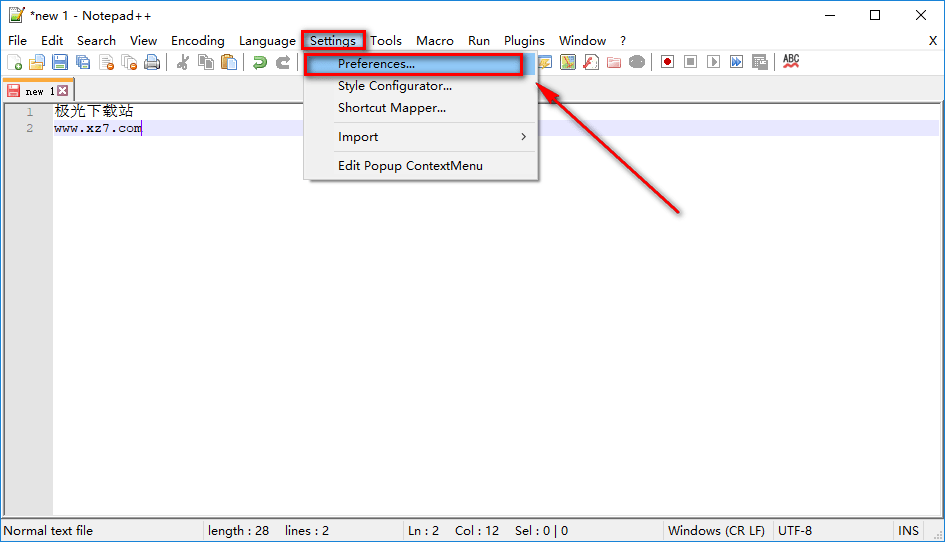
Task: Click the Open file folder icon
Action: [37, 62]
